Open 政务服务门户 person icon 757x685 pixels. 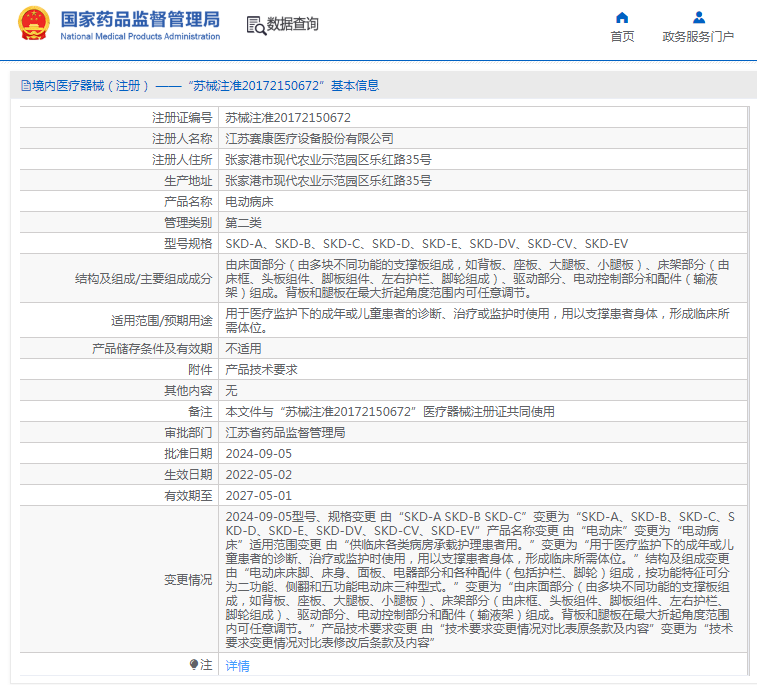click(698, 18)
